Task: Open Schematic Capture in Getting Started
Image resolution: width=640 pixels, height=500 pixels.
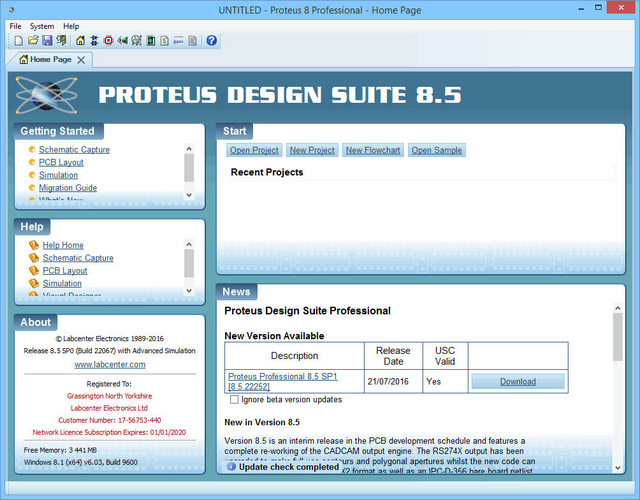Action: click(74, 150)
